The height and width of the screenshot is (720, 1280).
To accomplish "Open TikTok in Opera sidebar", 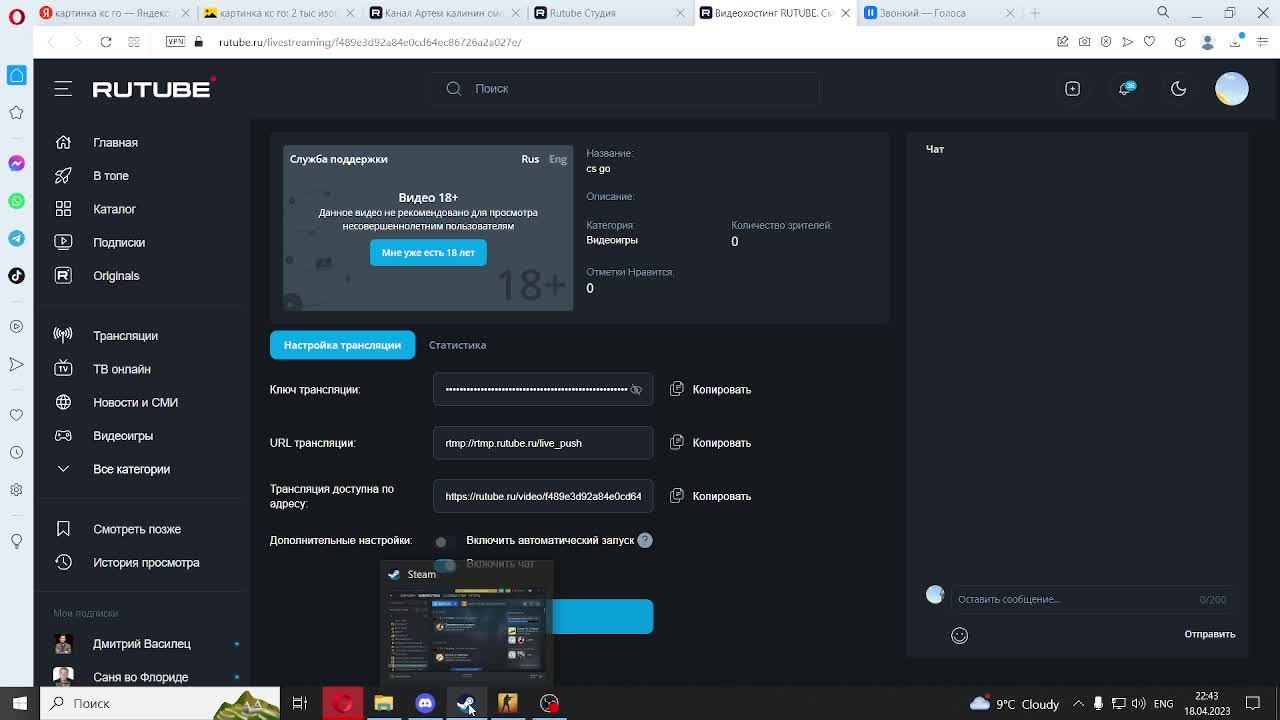I will [x=17, y=276].
